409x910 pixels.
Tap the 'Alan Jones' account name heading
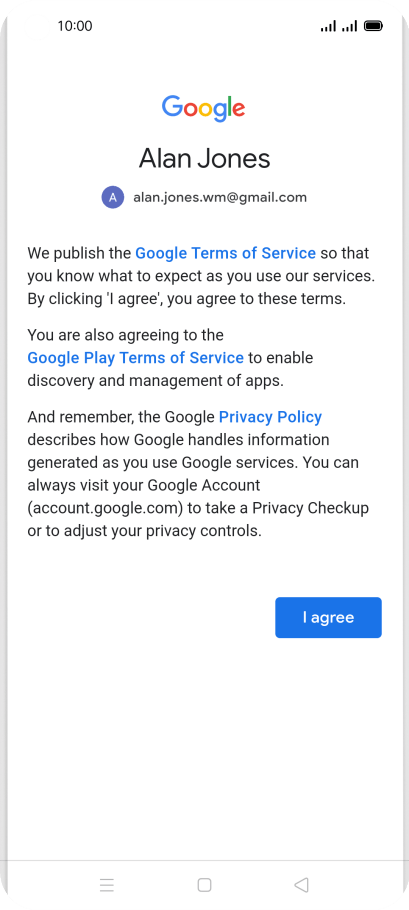[x=204, y=158]
